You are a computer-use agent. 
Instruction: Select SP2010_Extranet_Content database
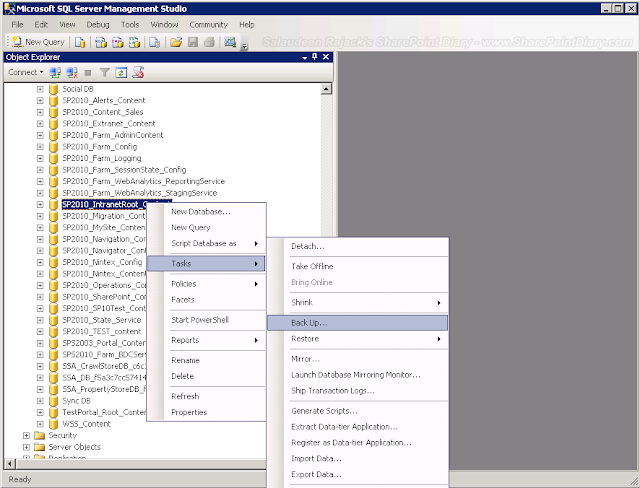pos(109,123)
